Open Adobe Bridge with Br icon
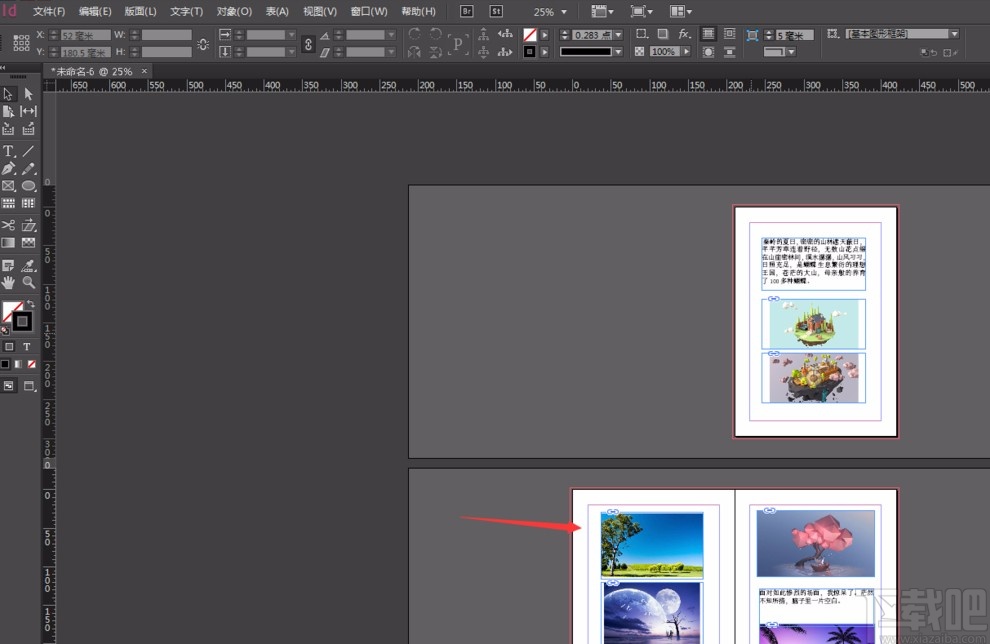The image size is (990, 644). click(x=467, y=11)
